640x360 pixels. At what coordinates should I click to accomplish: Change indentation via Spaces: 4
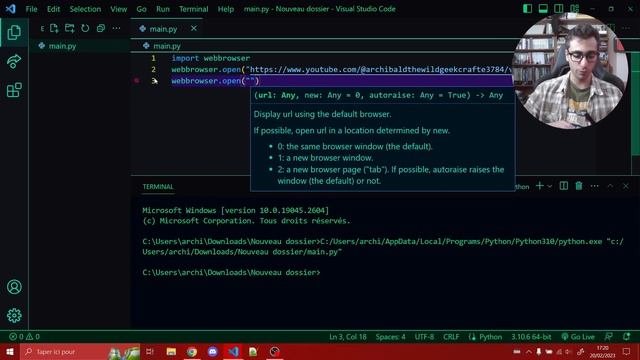coord(390,337)
